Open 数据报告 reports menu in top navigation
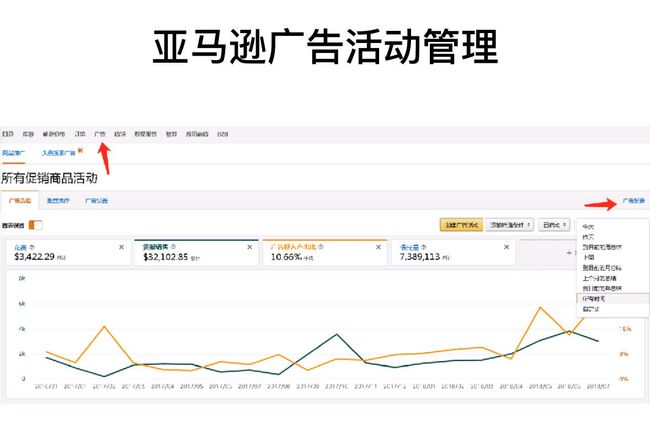 point(146,134)
